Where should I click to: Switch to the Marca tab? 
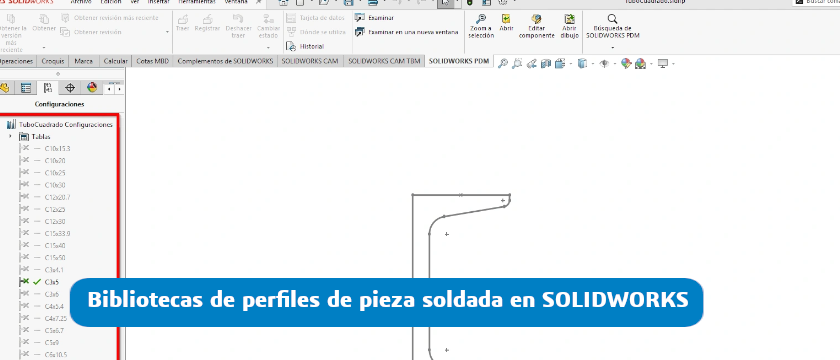tap(84, 61)
